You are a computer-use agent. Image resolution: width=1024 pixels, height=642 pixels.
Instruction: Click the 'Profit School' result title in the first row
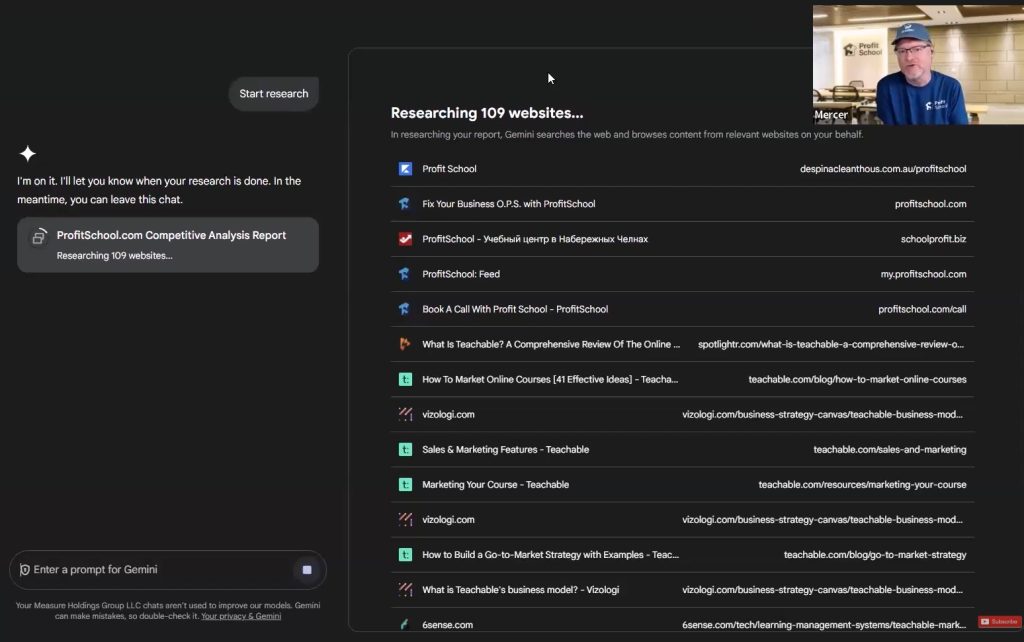449,169
